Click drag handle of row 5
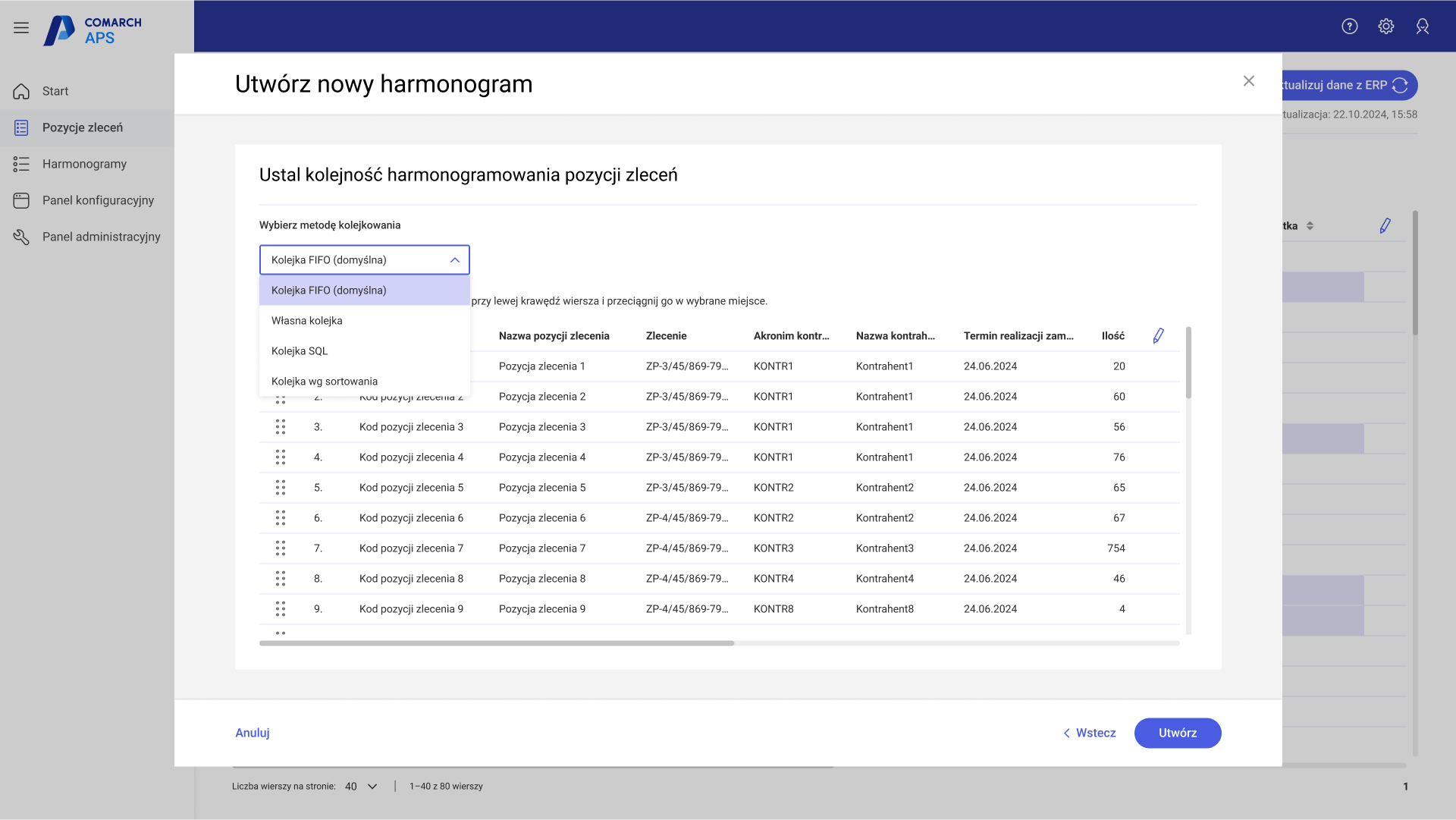 click(281, 488)
